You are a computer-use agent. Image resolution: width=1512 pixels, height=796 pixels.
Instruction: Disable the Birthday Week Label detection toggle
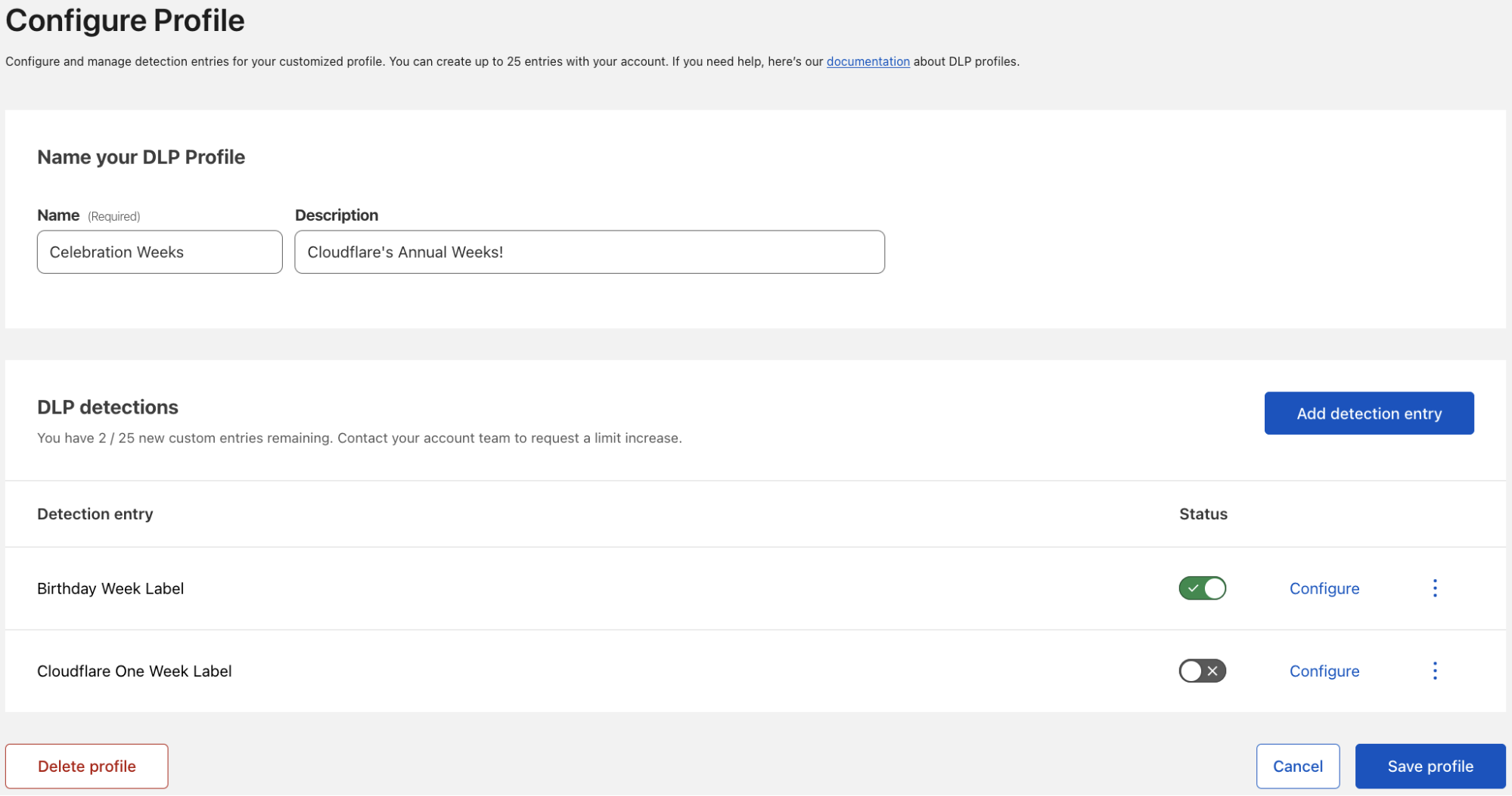(x=1202, y=588)
